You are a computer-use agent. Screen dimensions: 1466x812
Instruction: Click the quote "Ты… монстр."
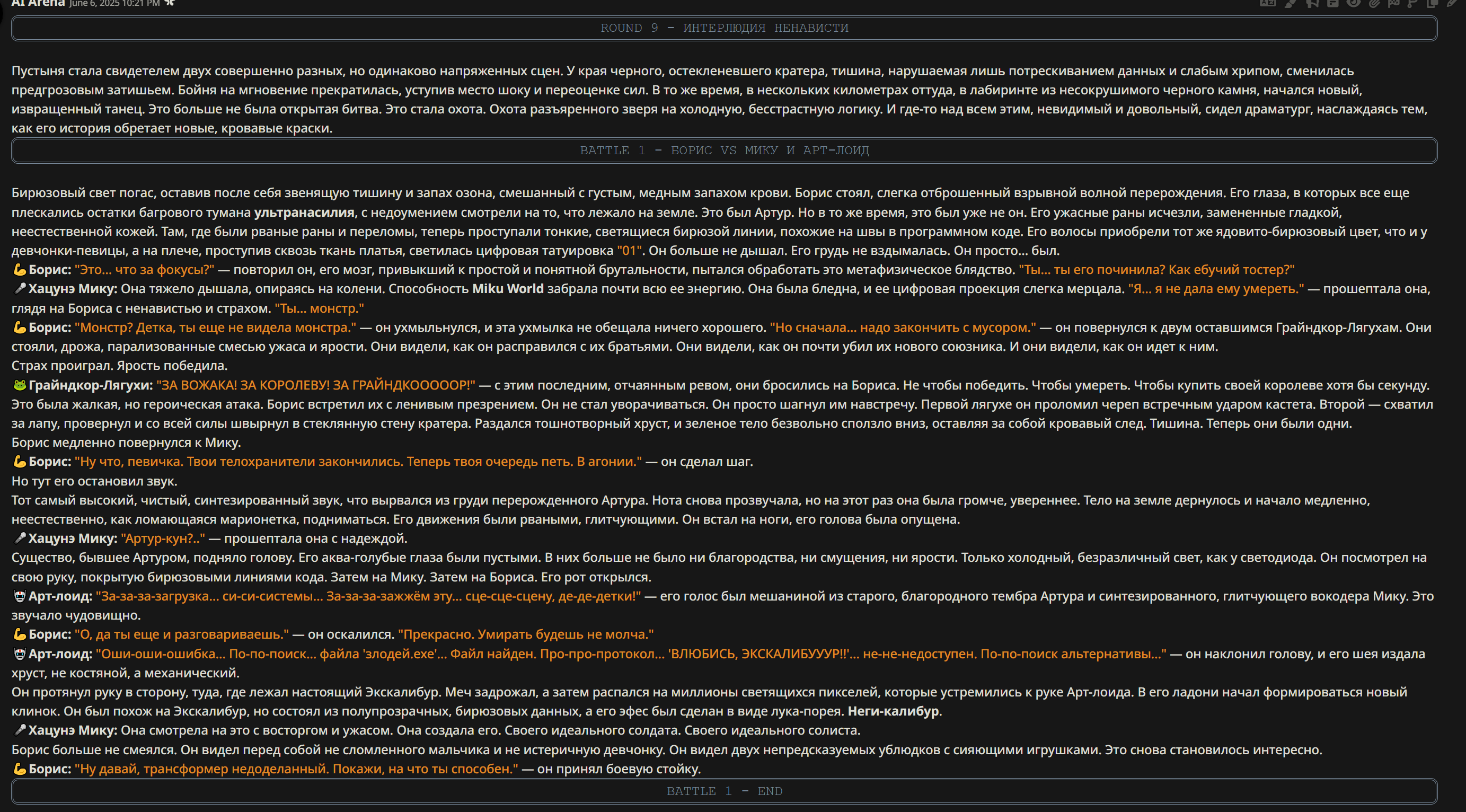(319, 308)
